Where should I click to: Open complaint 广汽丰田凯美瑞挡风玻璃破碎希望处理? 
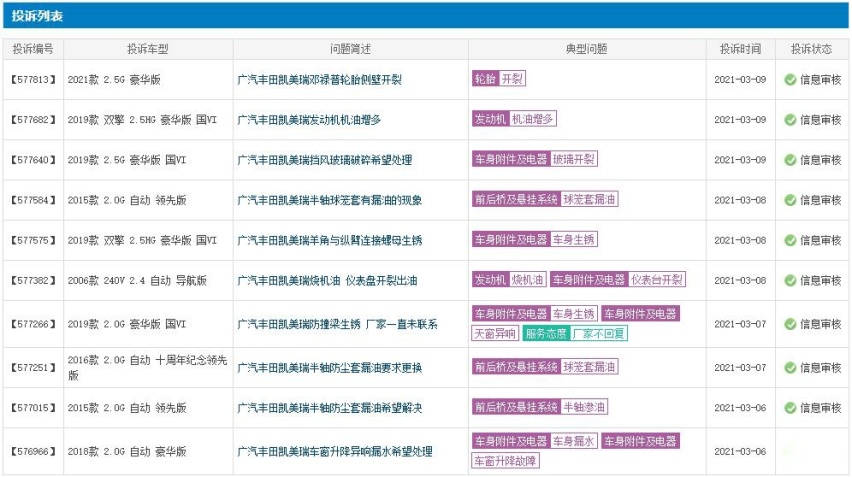click(x=324, y=160)
